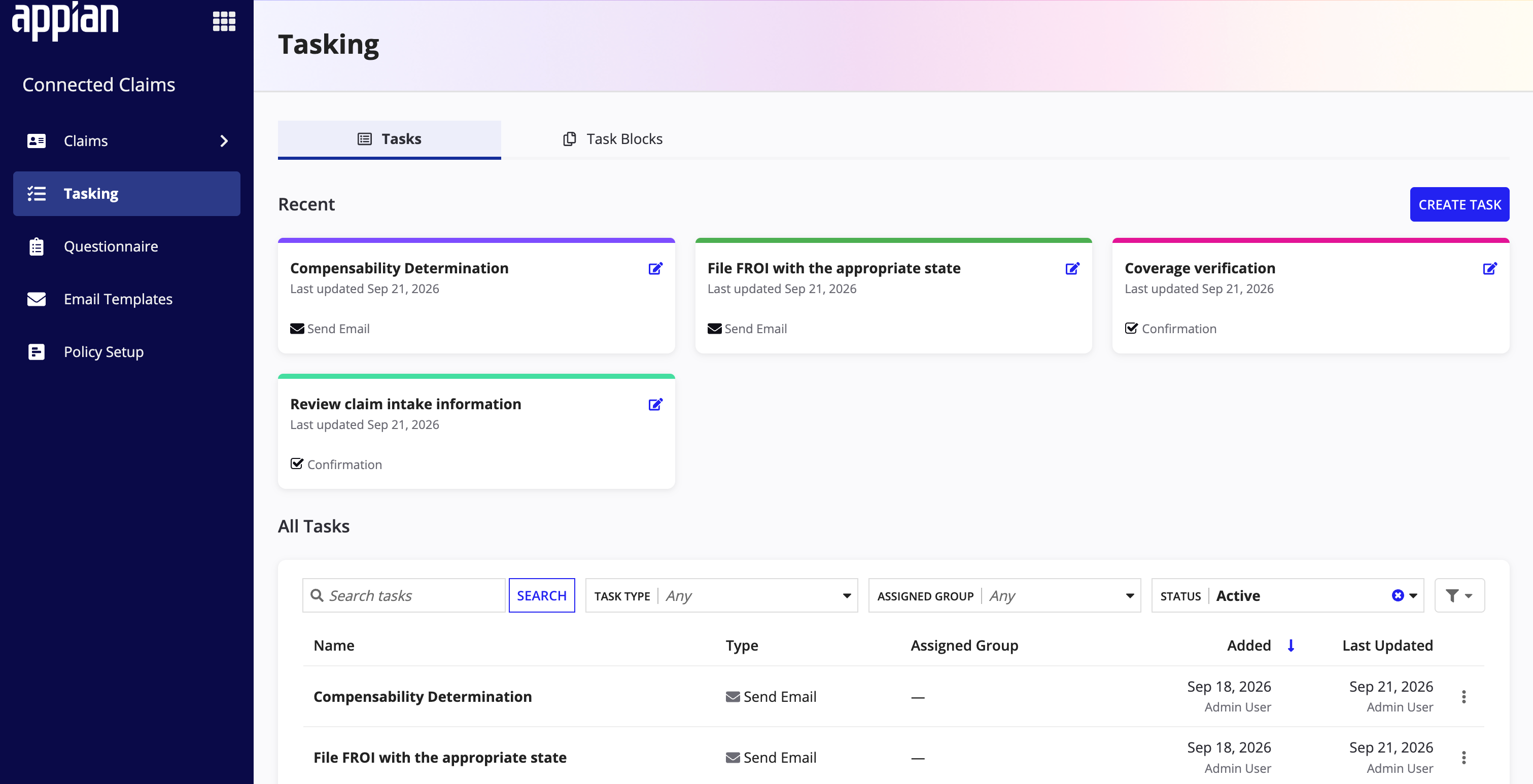Screen dimensions: 1533x784
Task: Clear the Active status filter
Action: click(x=1398, y=595)
